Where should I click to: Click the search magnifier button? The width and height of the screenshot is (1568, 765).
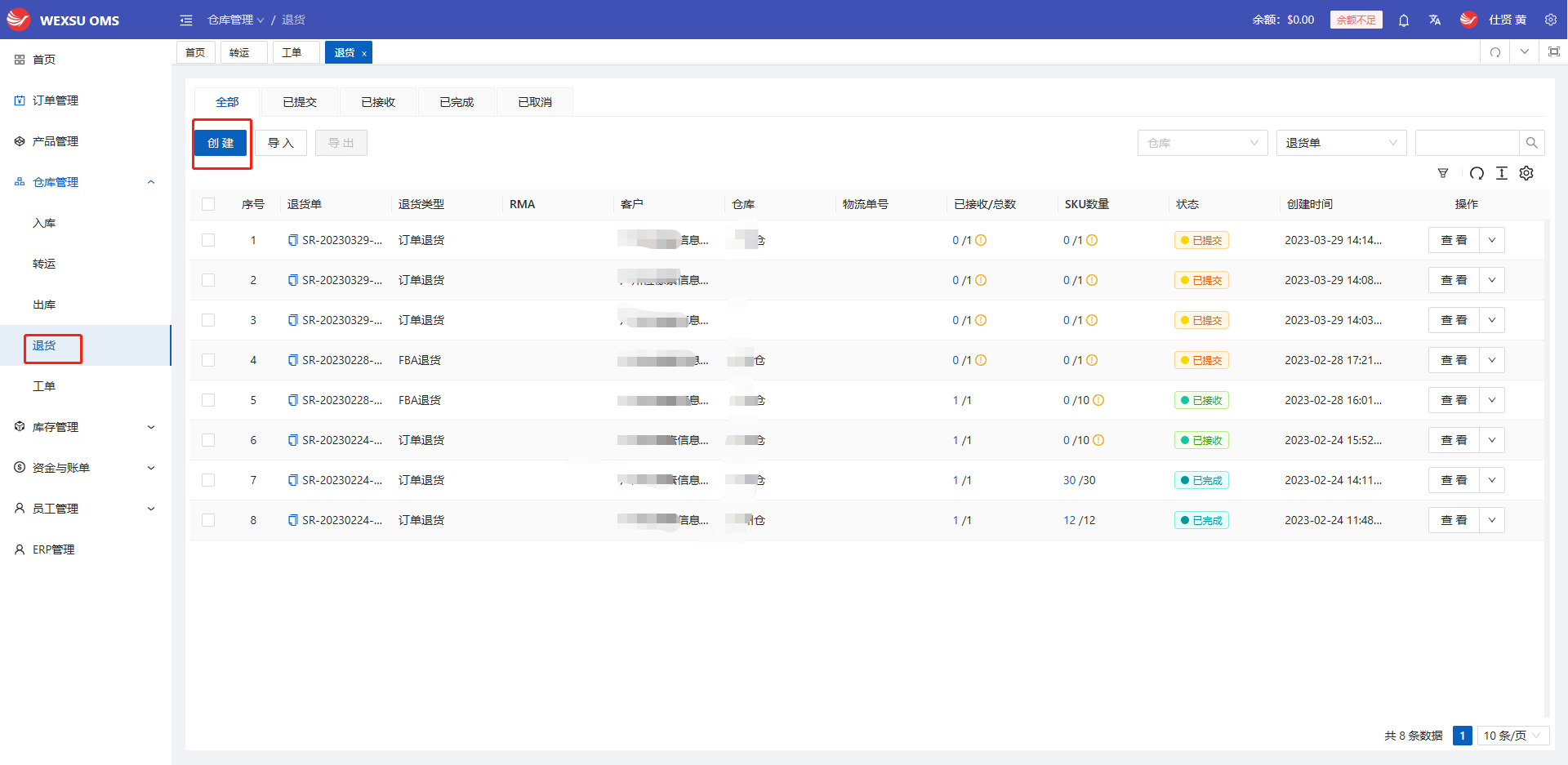[x=1531, y=143]
